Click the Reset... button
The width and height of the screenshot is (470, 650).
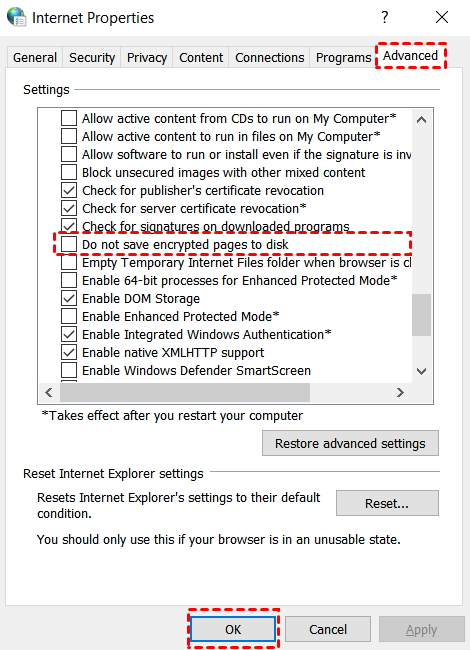[387, 503]
